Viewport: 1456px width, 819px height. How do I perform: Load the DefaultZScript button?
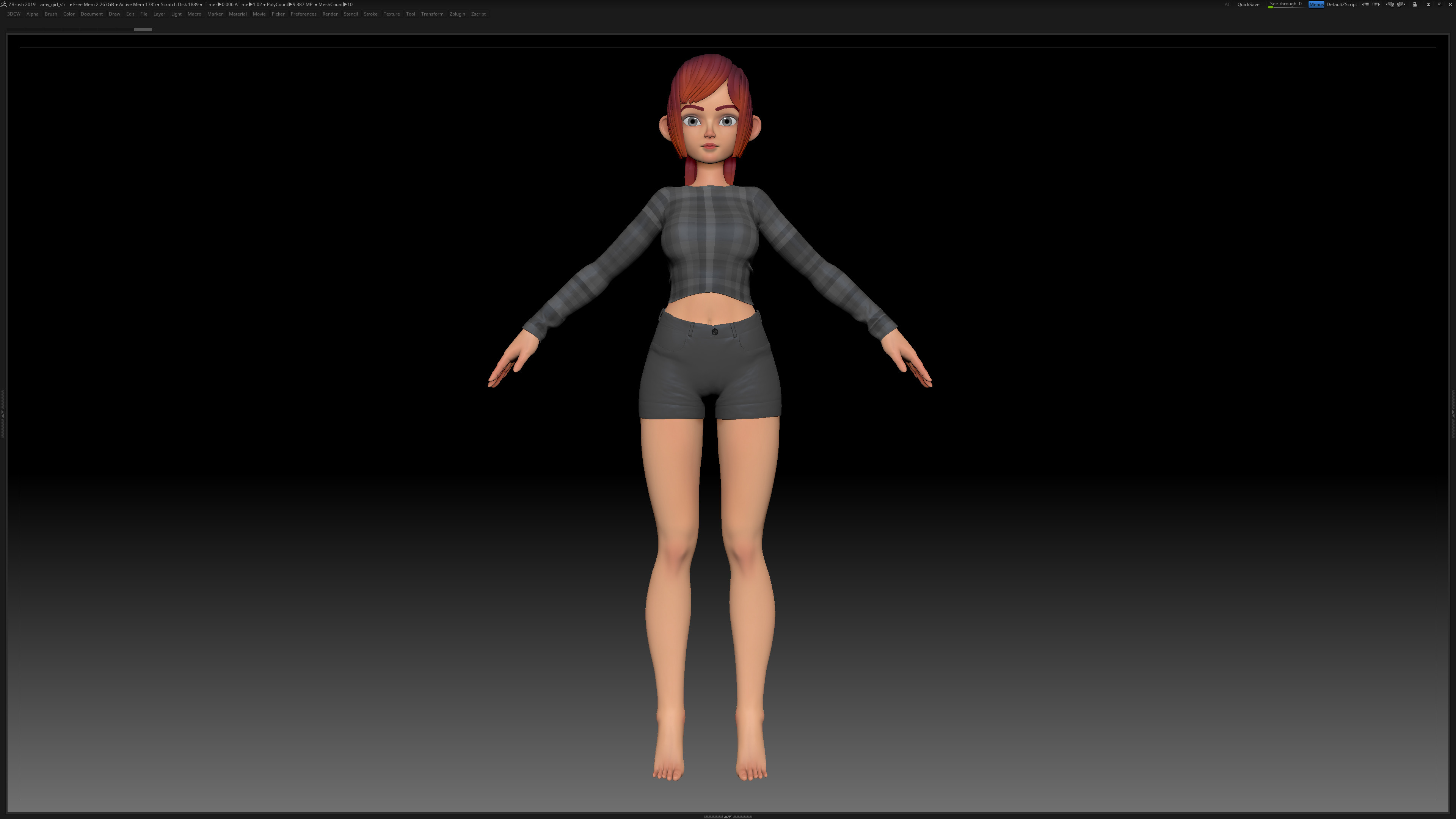1342,5
